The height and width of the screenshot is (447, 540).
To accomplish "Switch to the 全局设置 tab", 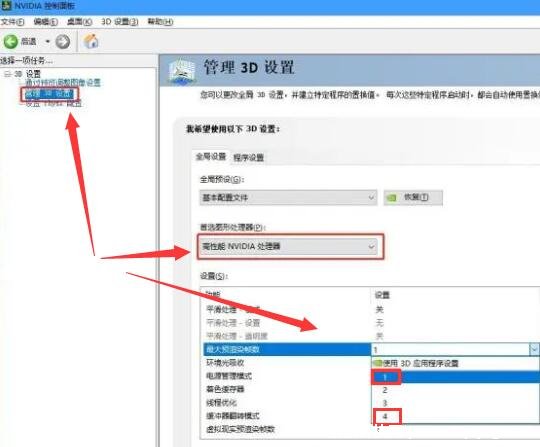I will [x=211, y=157].
